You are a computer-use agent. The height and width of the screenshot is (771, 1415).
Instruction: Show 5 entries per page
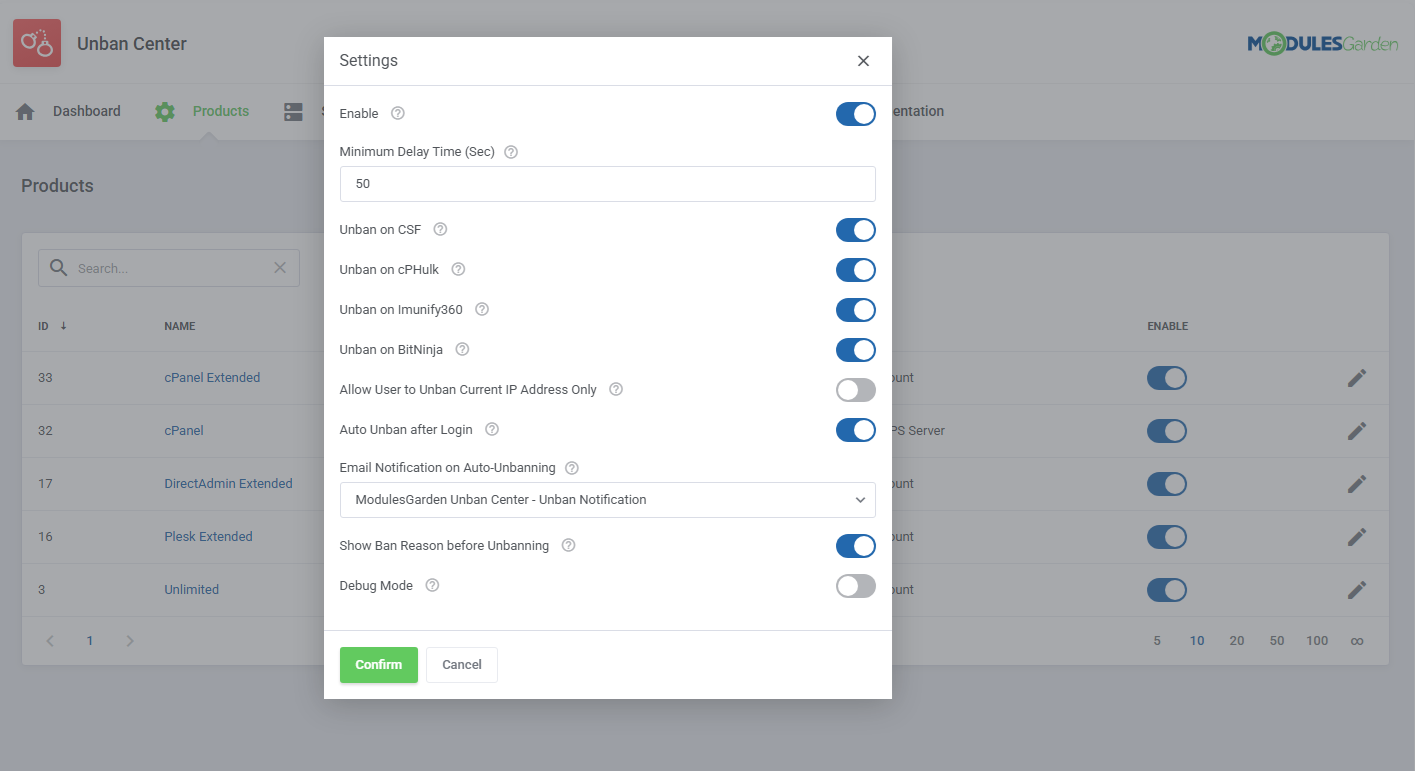coord(1157,641)
